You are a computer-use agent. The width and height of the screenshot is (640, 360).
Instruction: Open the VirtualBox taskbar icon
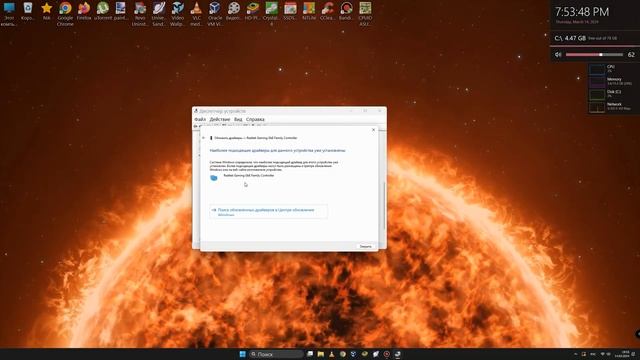(x=353, y=354)
